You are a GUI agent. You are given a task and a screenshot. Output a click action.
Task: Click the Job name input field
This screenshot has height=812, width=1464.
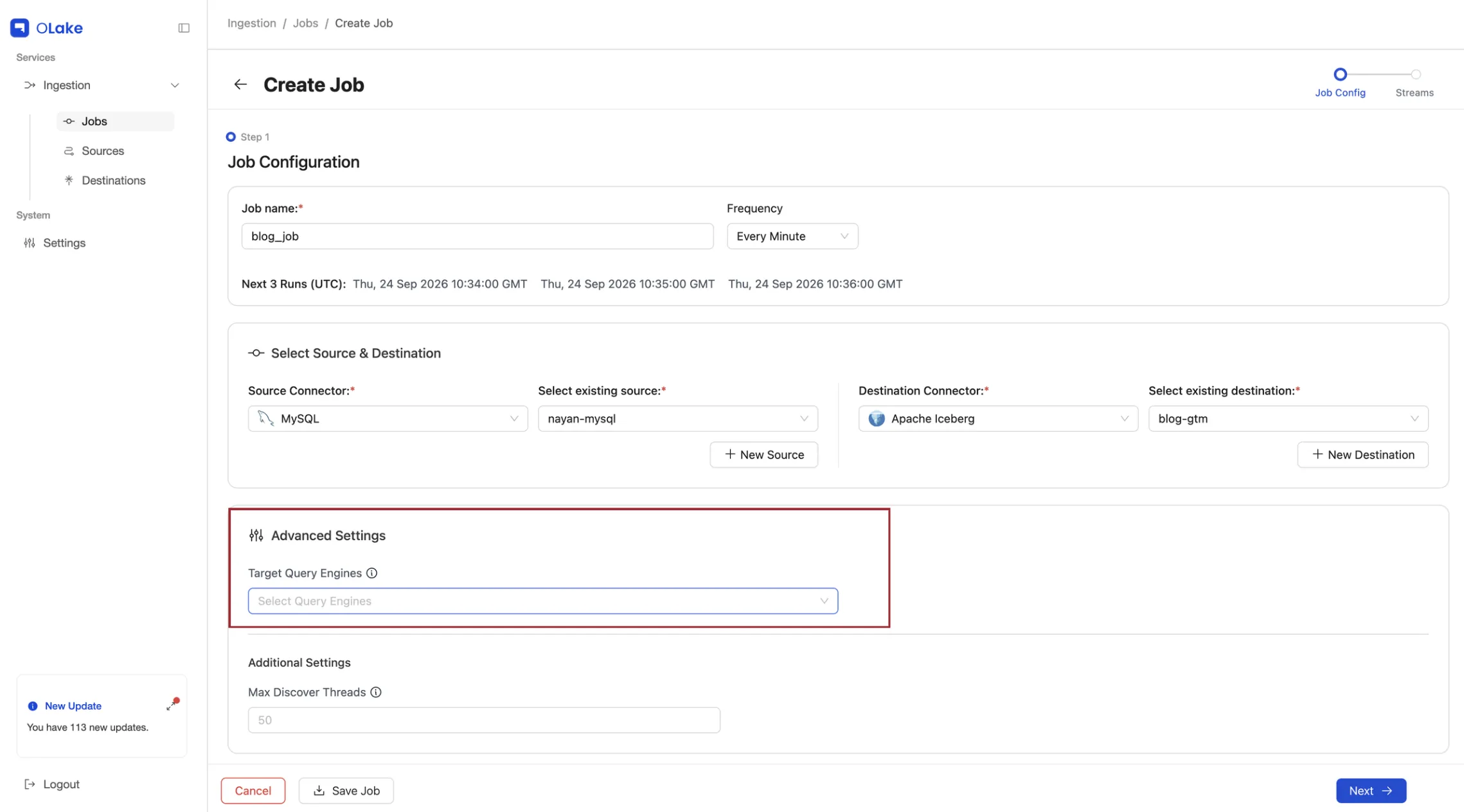[478, 236]
